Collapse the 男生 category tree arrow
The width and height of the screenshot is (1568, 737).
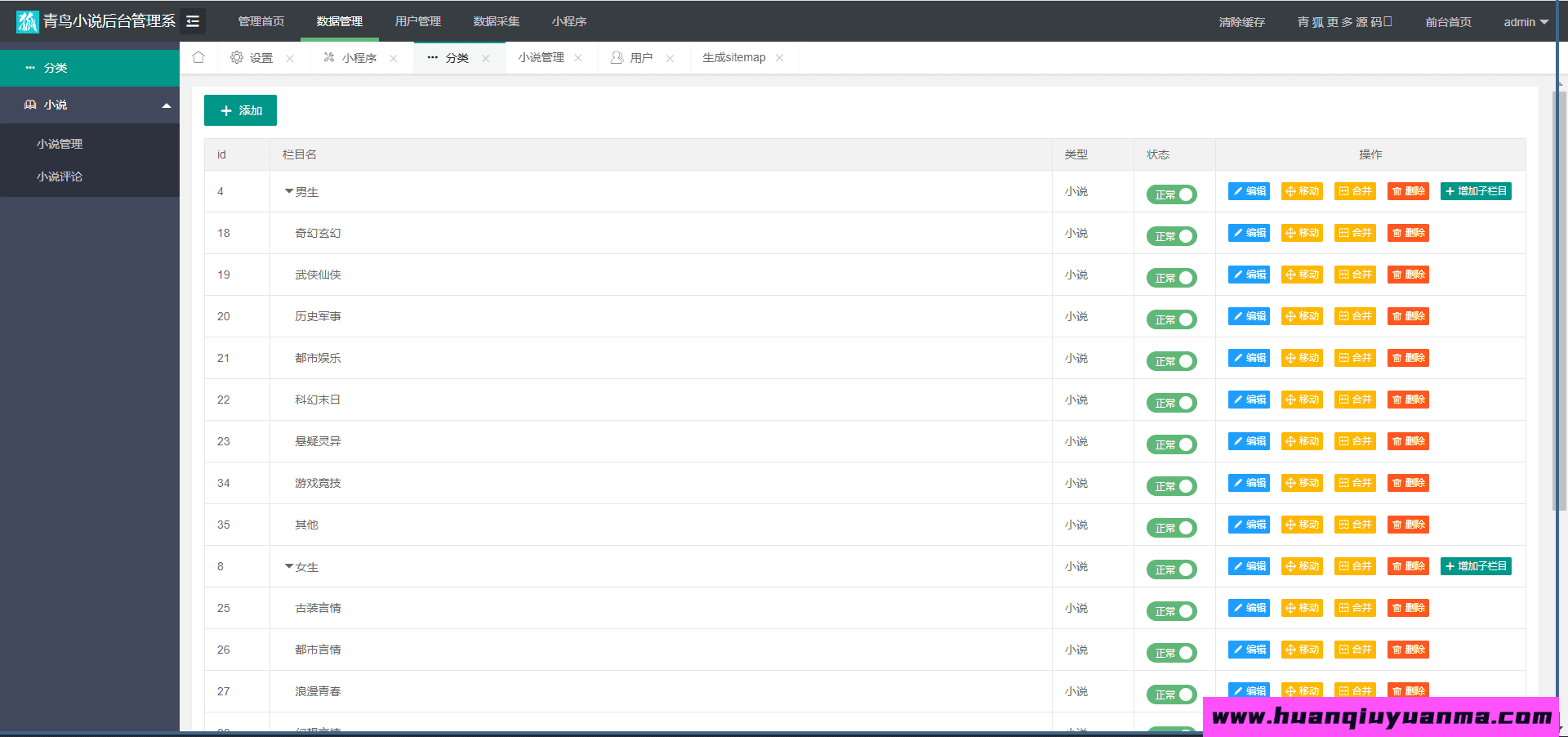289,191
